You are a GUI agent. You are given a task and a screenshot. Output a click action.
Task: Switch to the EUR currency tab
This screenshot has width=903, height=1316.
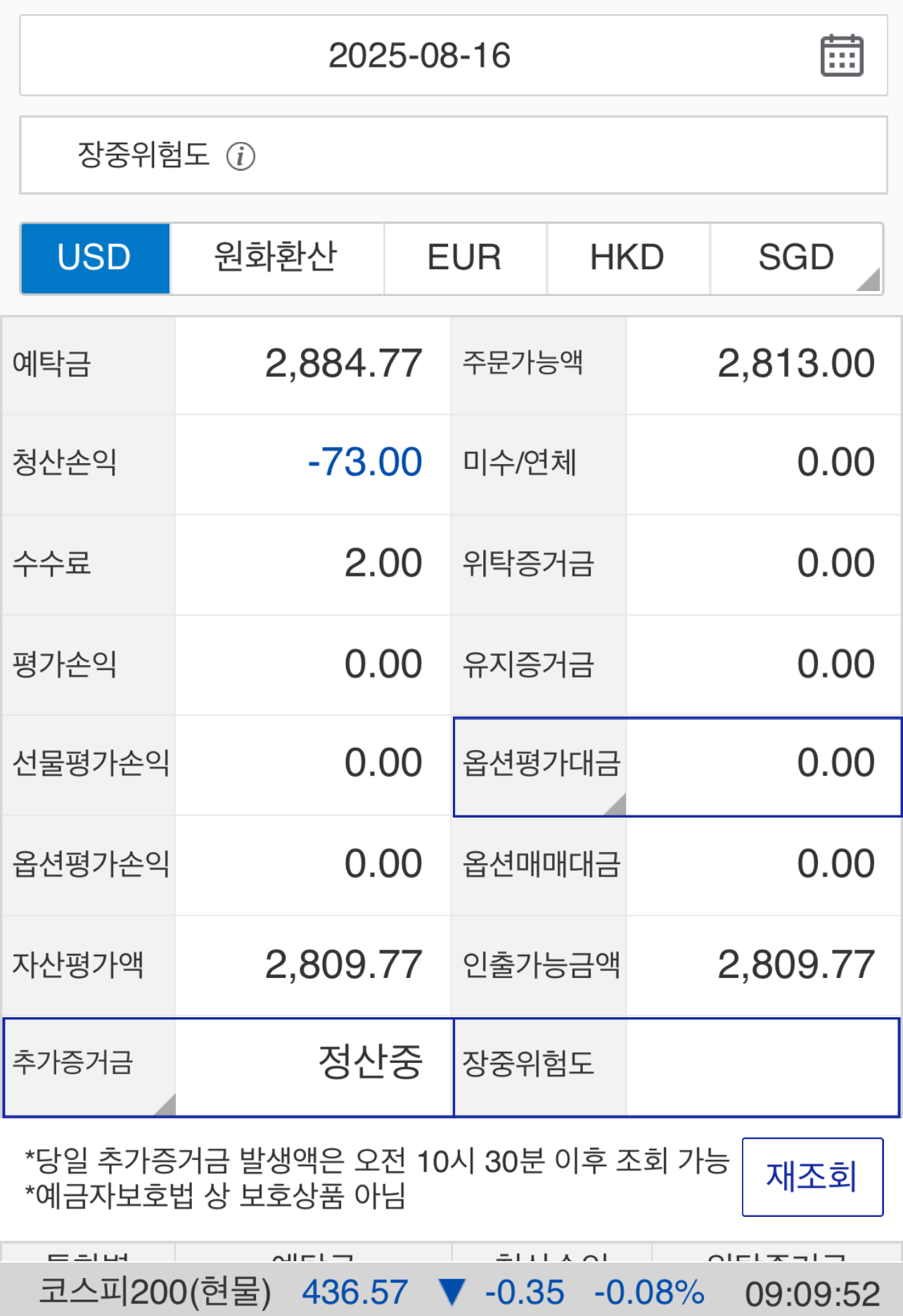[x=464, y=257]
